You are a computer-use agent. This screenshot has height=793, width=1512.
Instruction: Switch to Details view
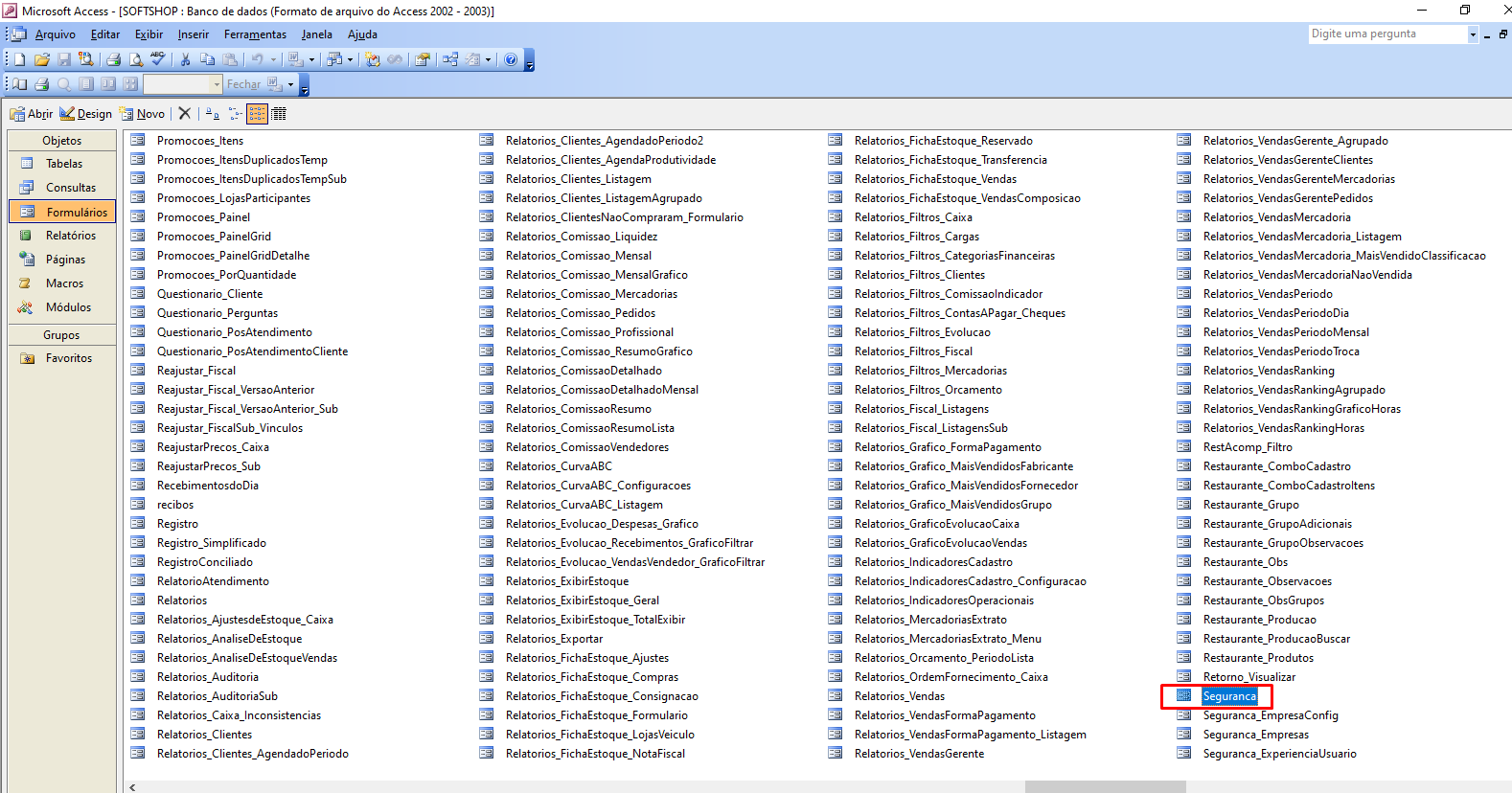pyautogui.click(x=279, y=114)
